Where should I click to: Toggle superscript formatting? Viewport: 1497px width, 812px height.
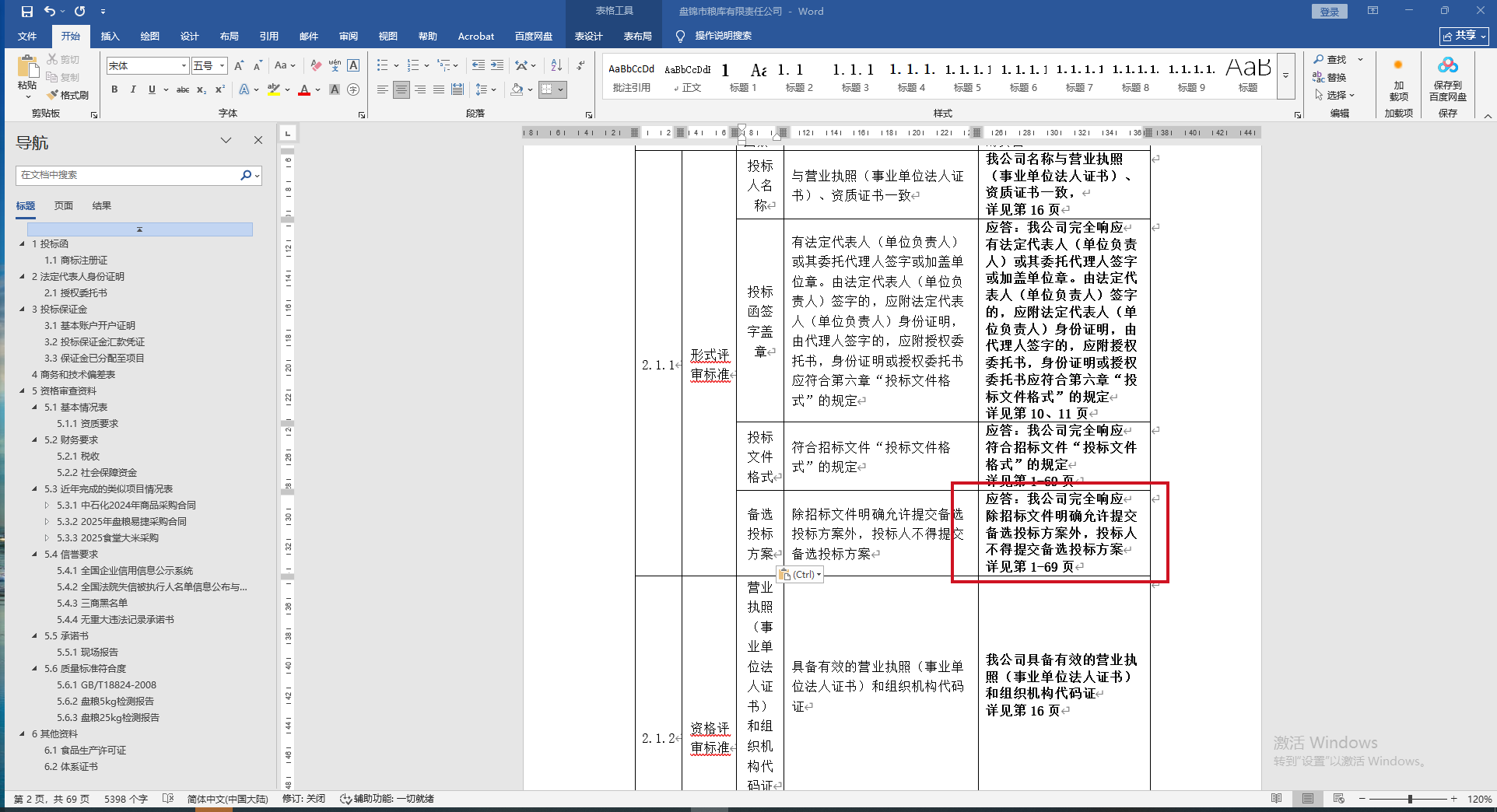click(x=220, y=89)
